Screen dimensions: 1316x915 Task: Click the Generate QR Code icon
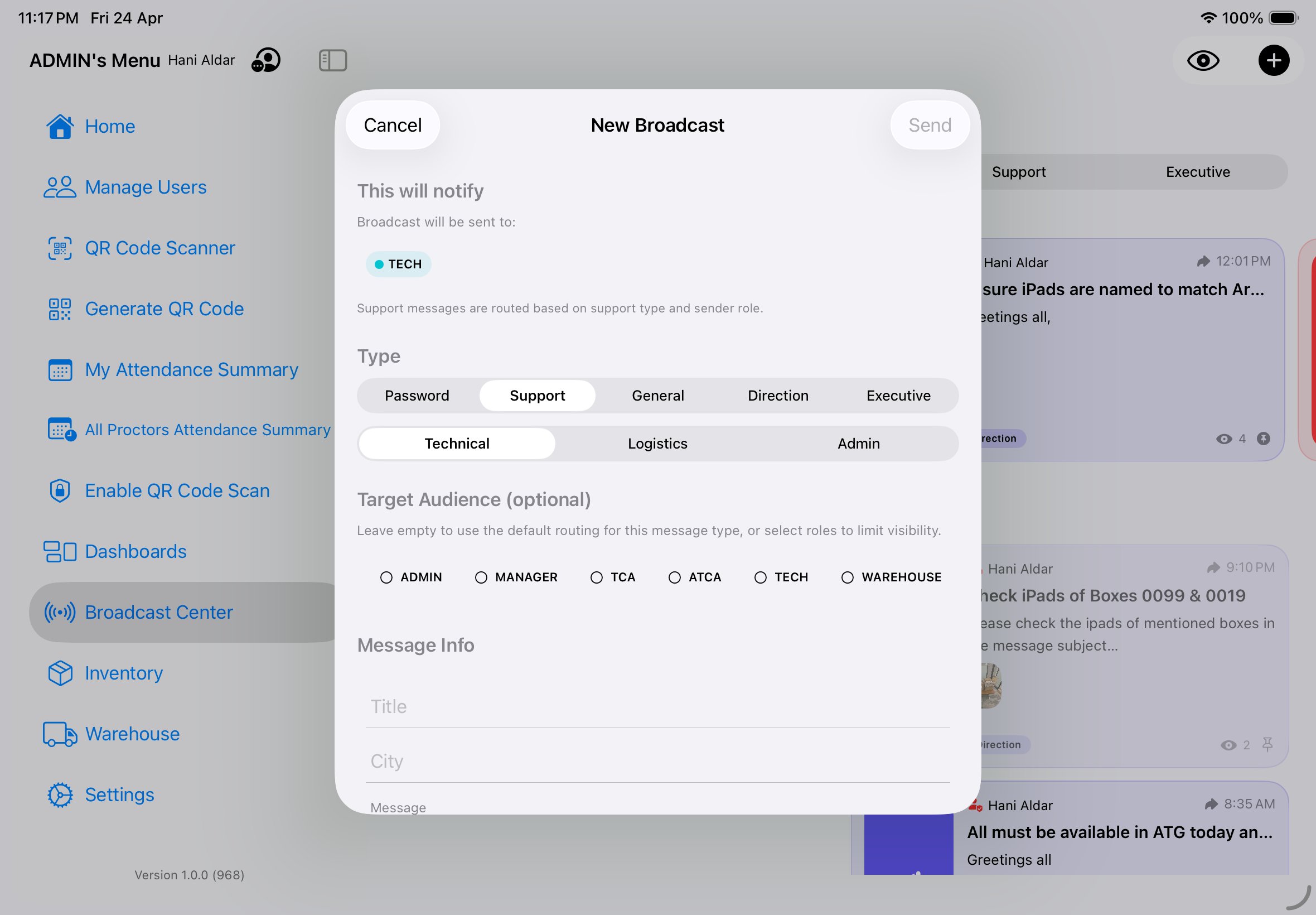pyautogui.click(x=60, y=309)
